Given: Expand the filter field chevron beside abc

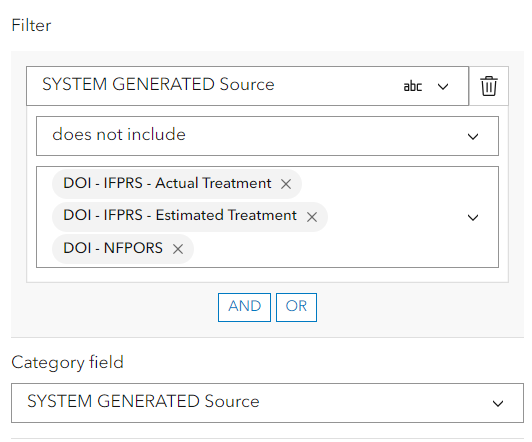Looking at the screenshot, I should pos(443,87).
